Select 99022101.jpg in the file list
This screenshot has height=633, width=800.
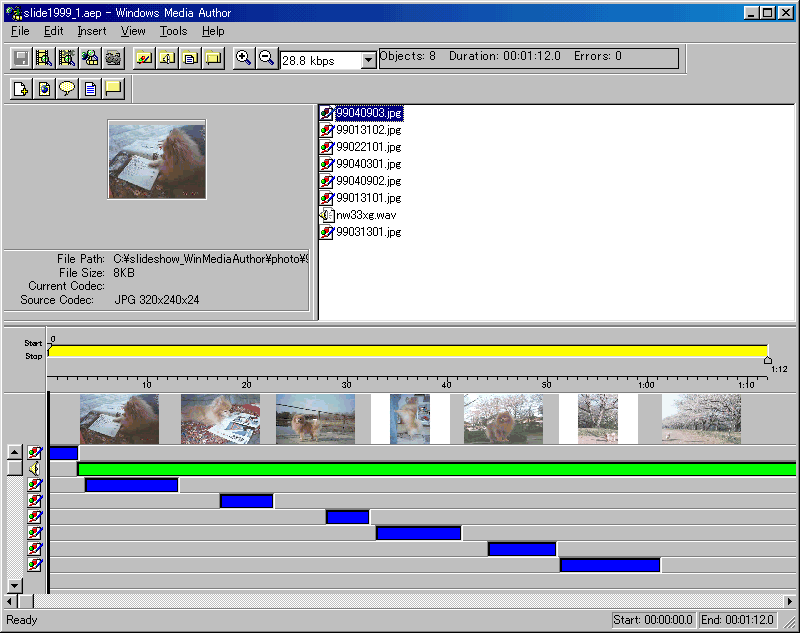(368, 147)
